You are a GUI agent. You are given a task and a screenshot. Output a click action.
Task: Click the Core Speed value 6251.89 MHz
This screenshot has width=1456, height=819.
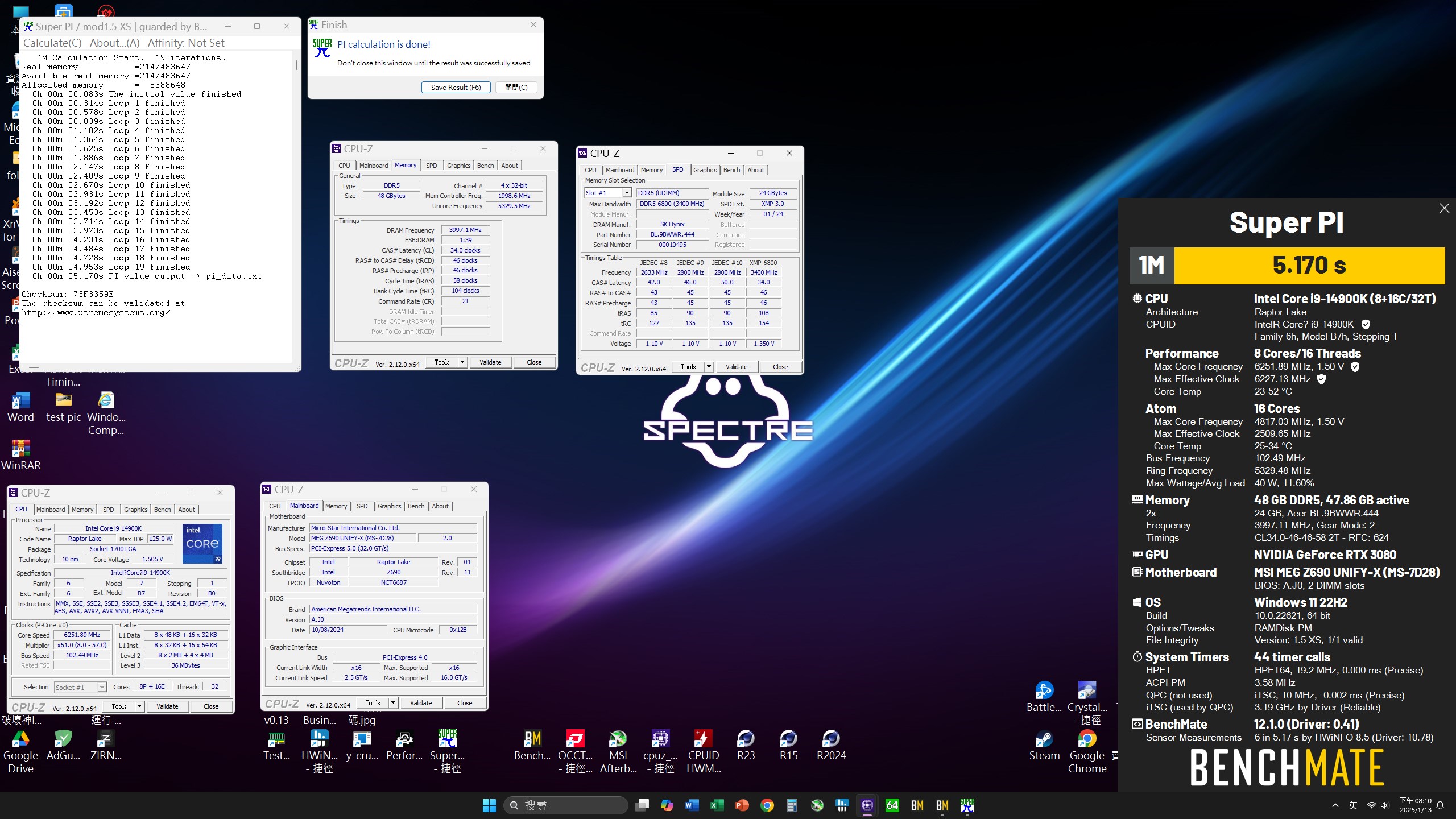click(82, 635)
